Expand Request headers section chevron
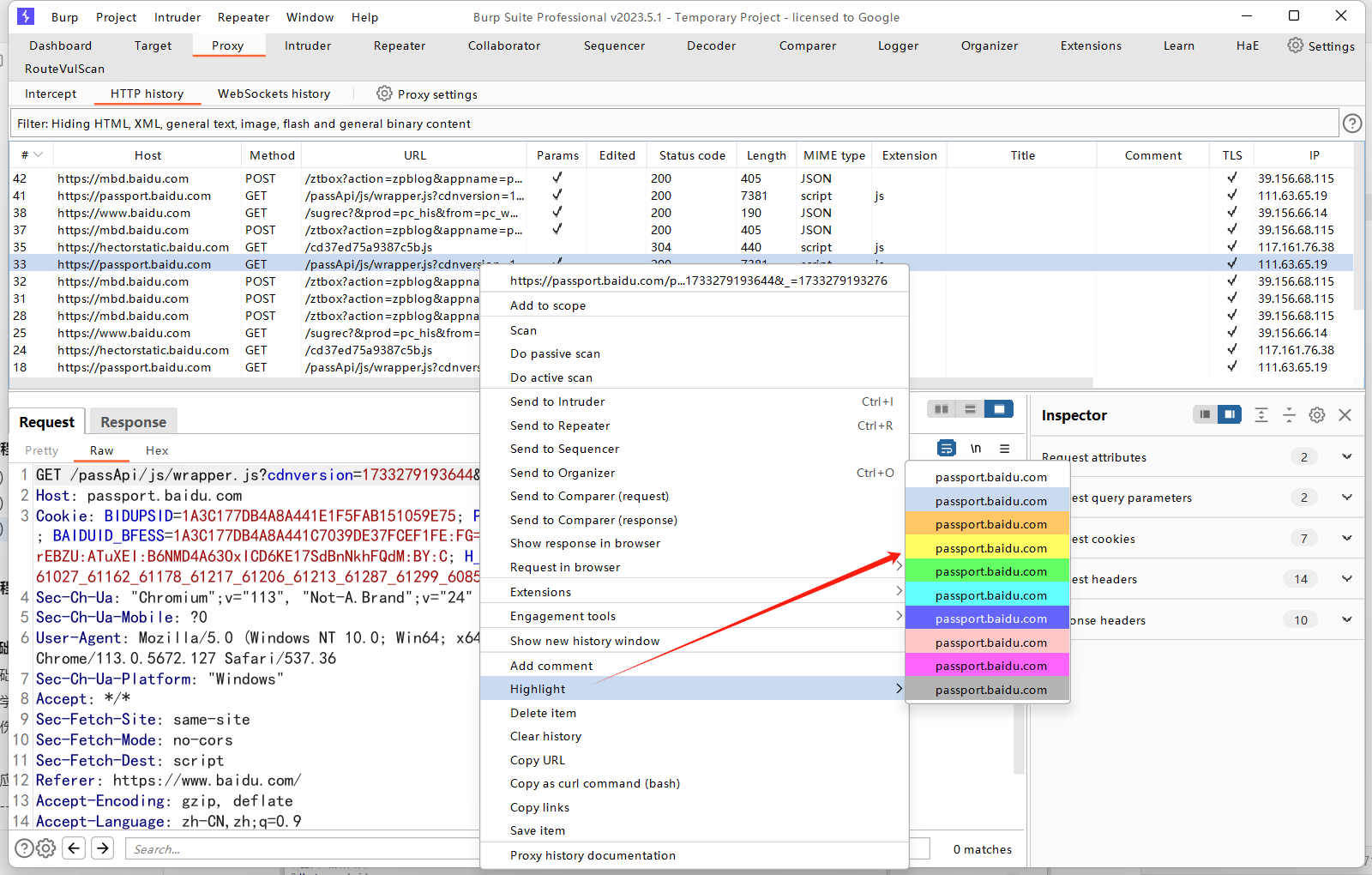 pyautogui.click(x=1346, y=578)
